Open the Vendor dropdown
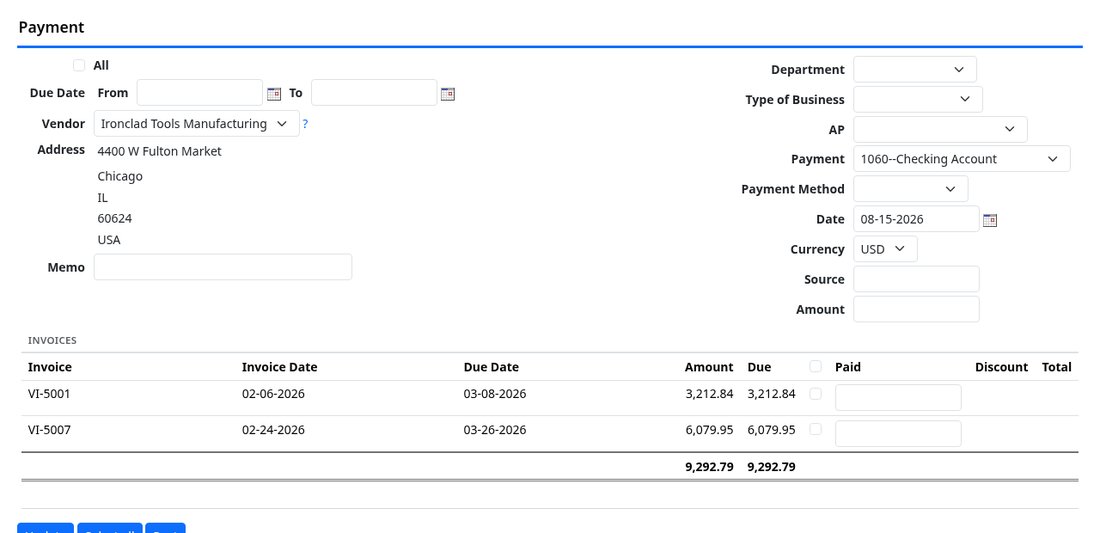The width and height of the screenshot is (1100, 533). pyautogui.click(x=196, y=123)
